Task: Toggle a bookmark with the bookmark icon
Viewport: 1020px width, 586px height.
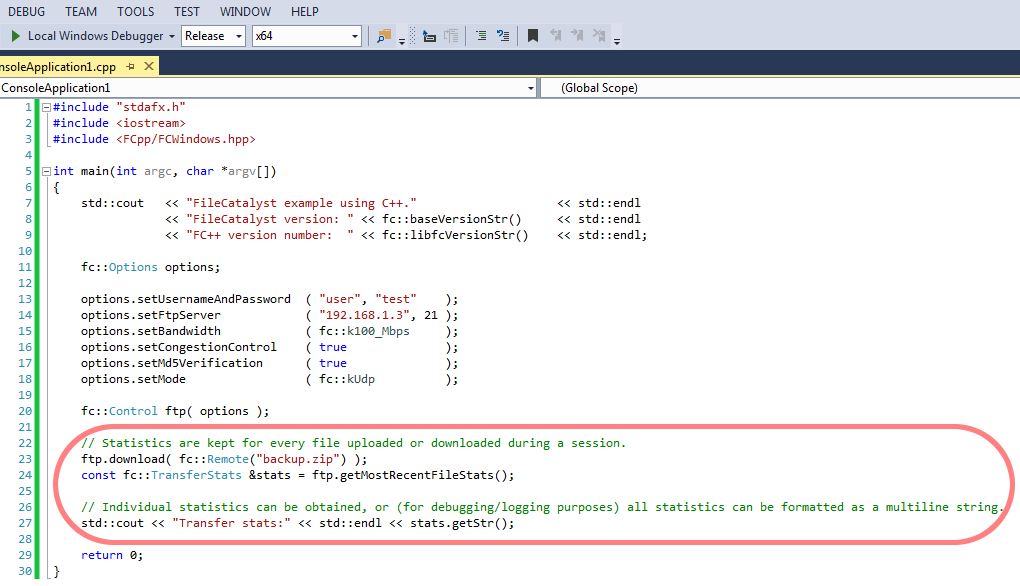Action: 533,36
